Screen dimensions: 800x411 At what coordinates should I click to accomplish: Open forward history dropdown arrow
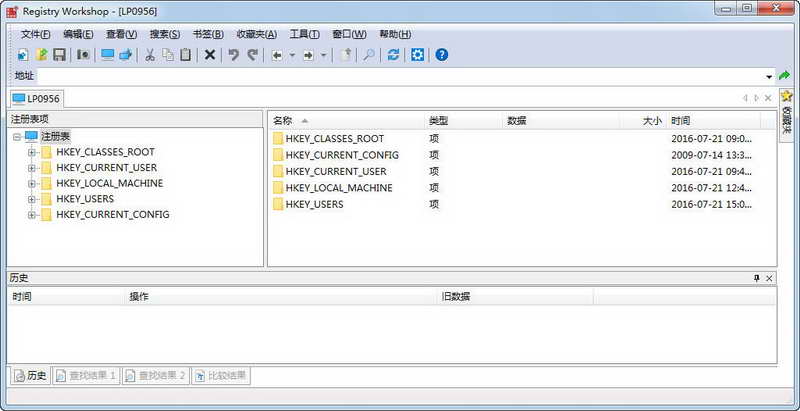click(x=323, y=55)
